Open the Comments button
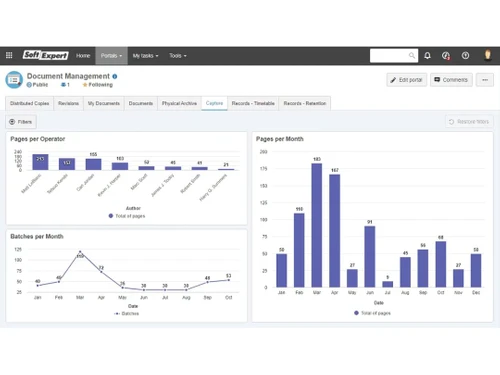 (451, 80)
